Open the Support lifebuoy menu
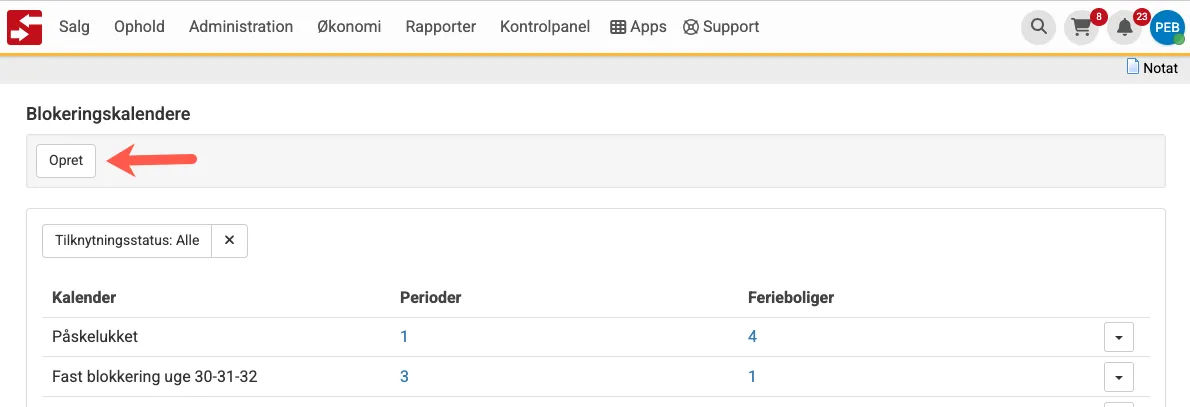The width and height of the screenshot is (1190, 407). pos(721,27)
